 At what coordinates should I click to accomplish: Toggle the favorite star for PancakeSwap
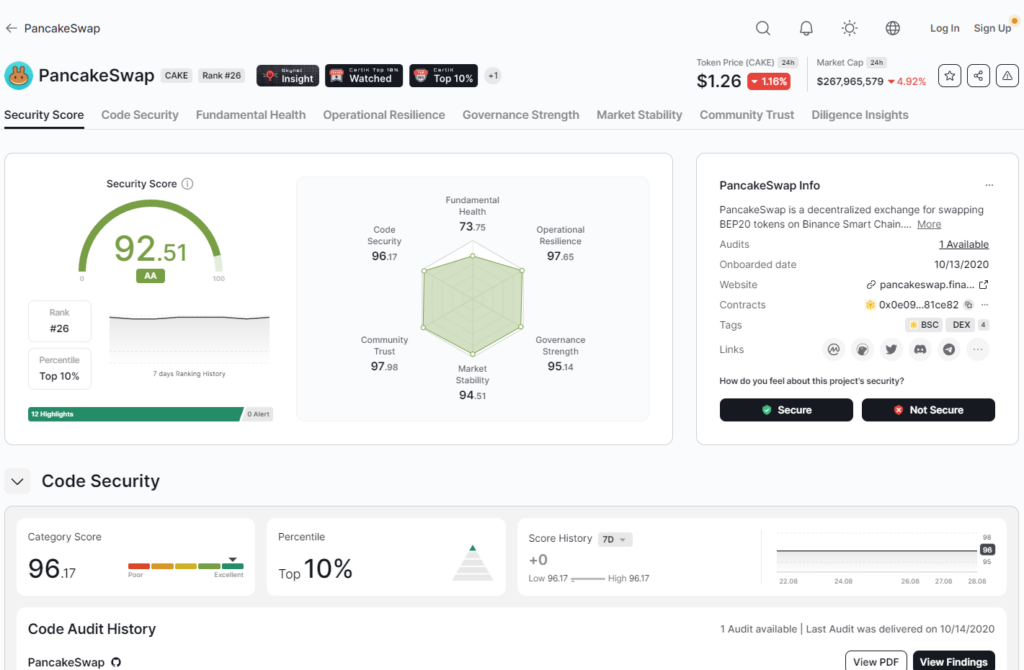click(x=950, y=76)
